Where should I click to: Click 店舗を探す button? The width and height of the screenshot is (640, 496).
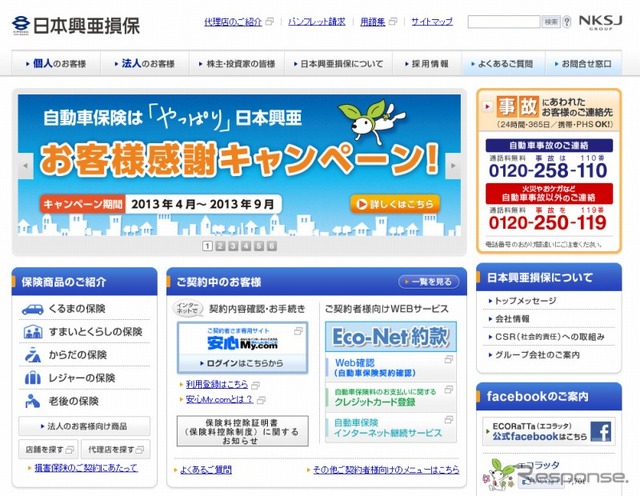pyautogui.click(x=48, y=449)
